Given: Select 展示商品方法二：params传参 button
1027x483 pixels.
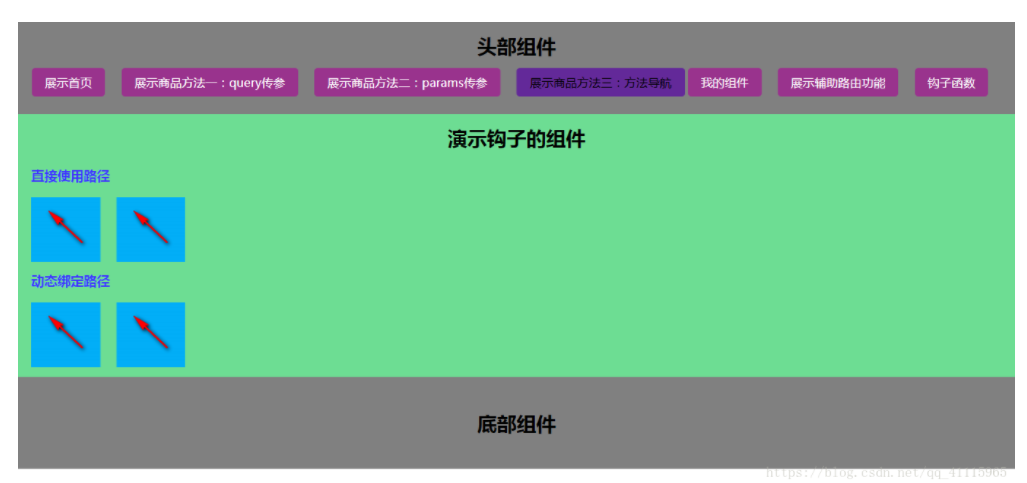Looking at the screenshot, I should 407,83.
